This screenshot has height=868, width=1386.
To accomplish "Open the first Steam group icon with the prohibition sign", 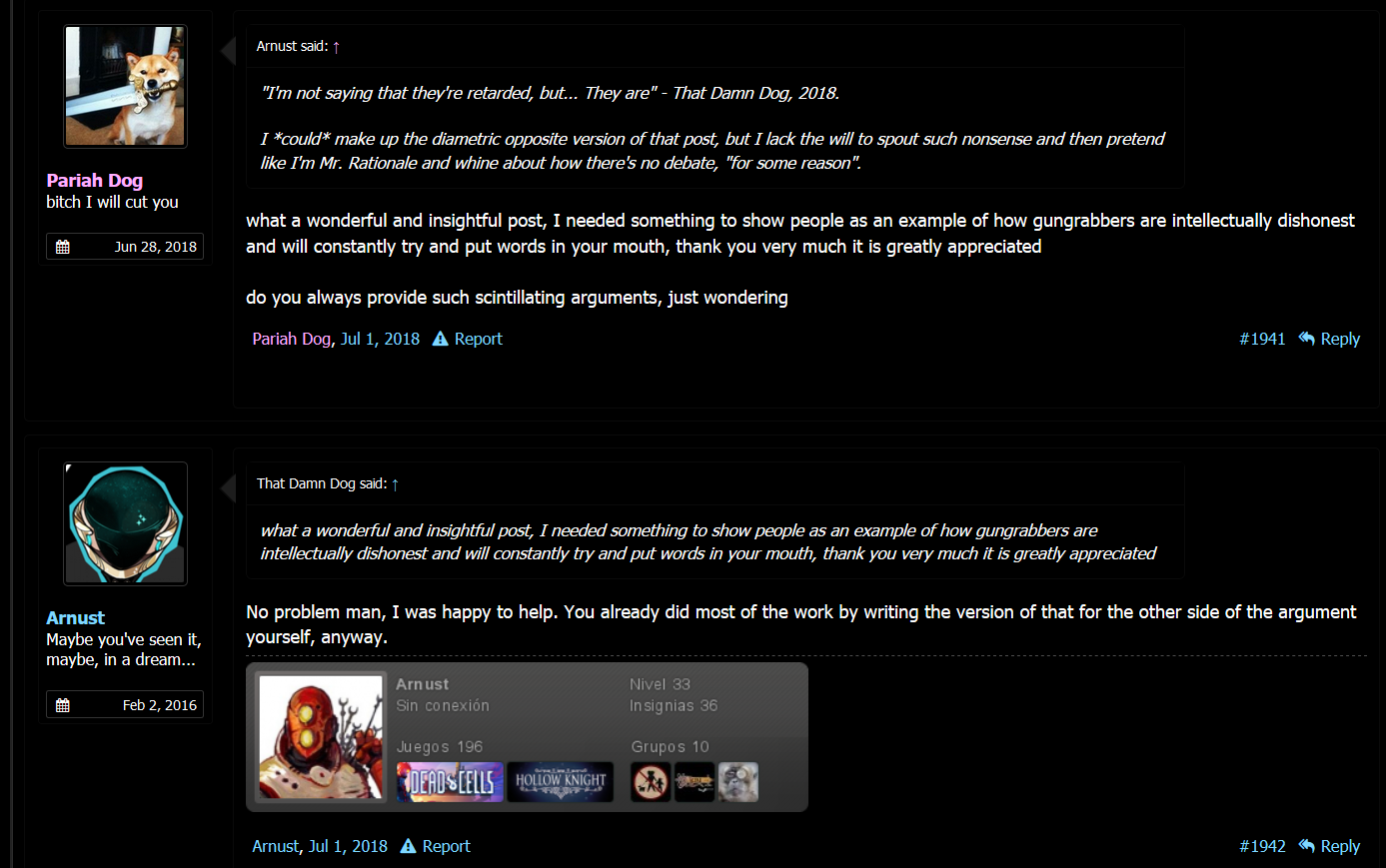I will (651, 782).
